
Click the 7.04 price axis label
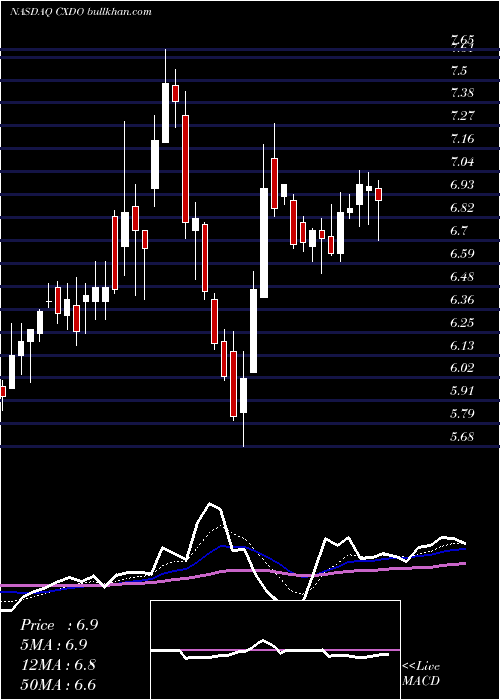pos(462,161)
